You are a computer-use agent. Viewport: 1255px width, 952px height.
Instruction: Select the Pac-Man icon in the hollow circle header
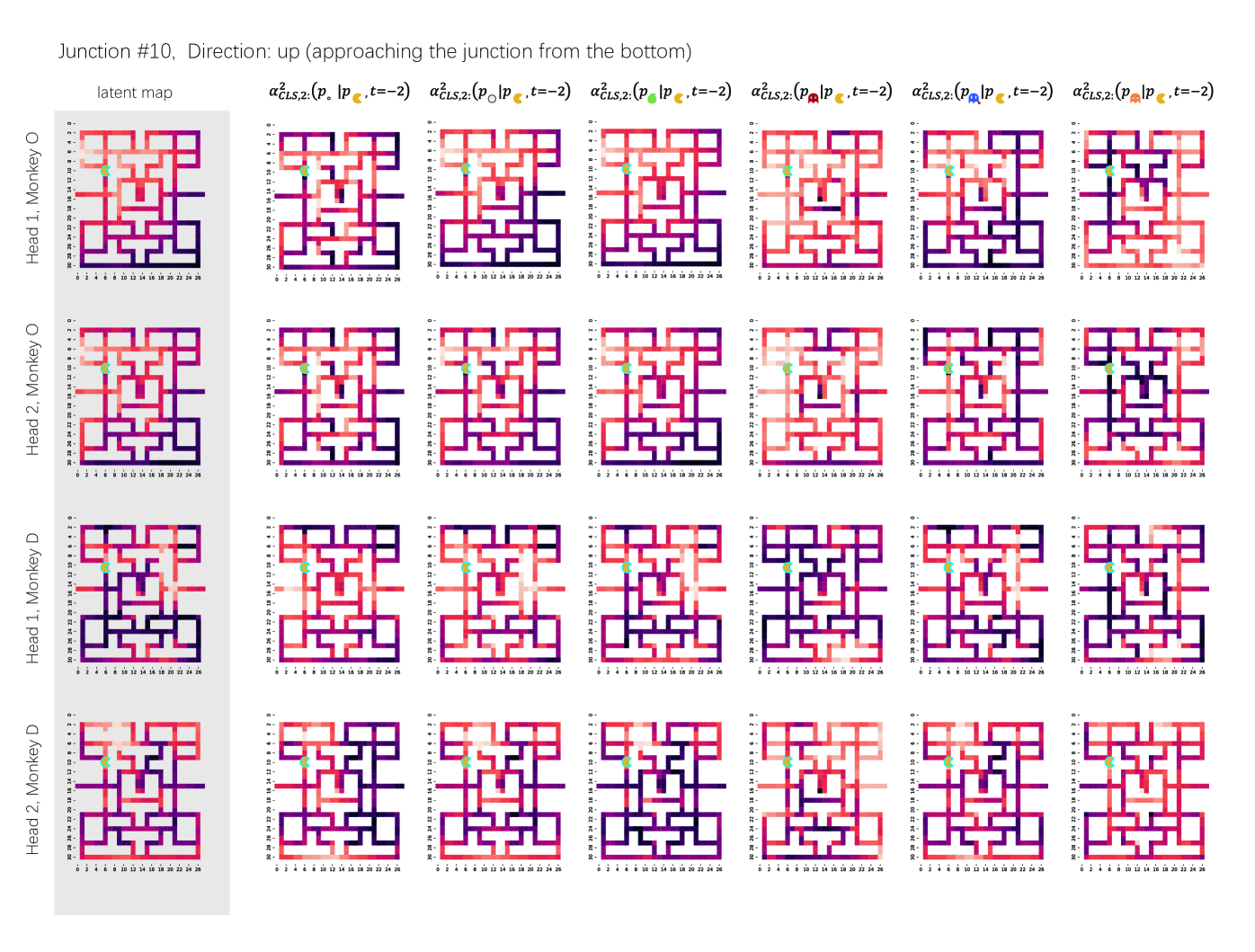[x=518, y=97]
